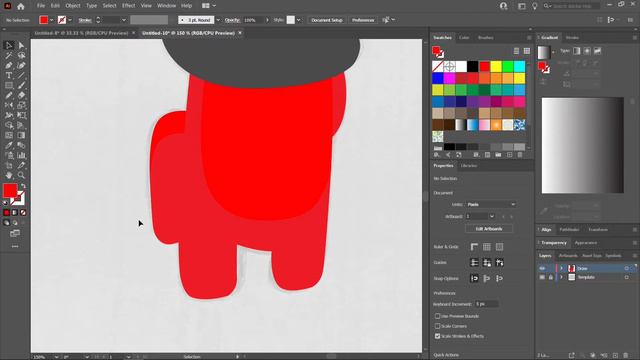The image size is (640, 360).
Task: Open the File menu
Action: tap(40, 6)
